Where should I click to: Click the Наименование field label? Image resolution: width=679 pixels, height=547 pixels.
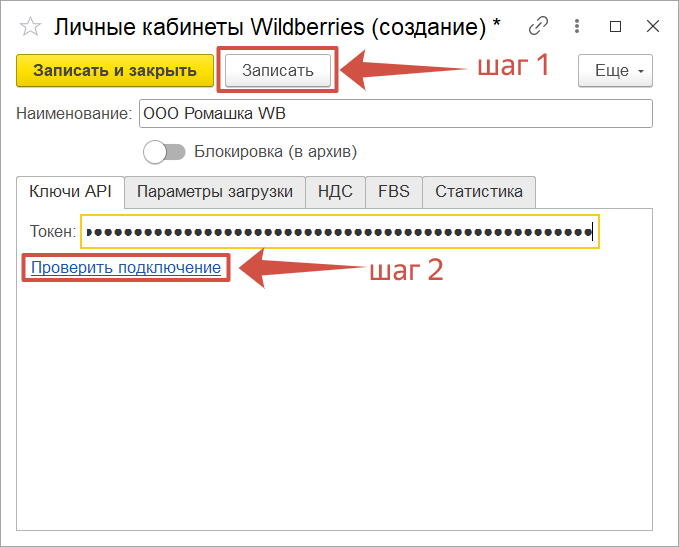point(74,114)
